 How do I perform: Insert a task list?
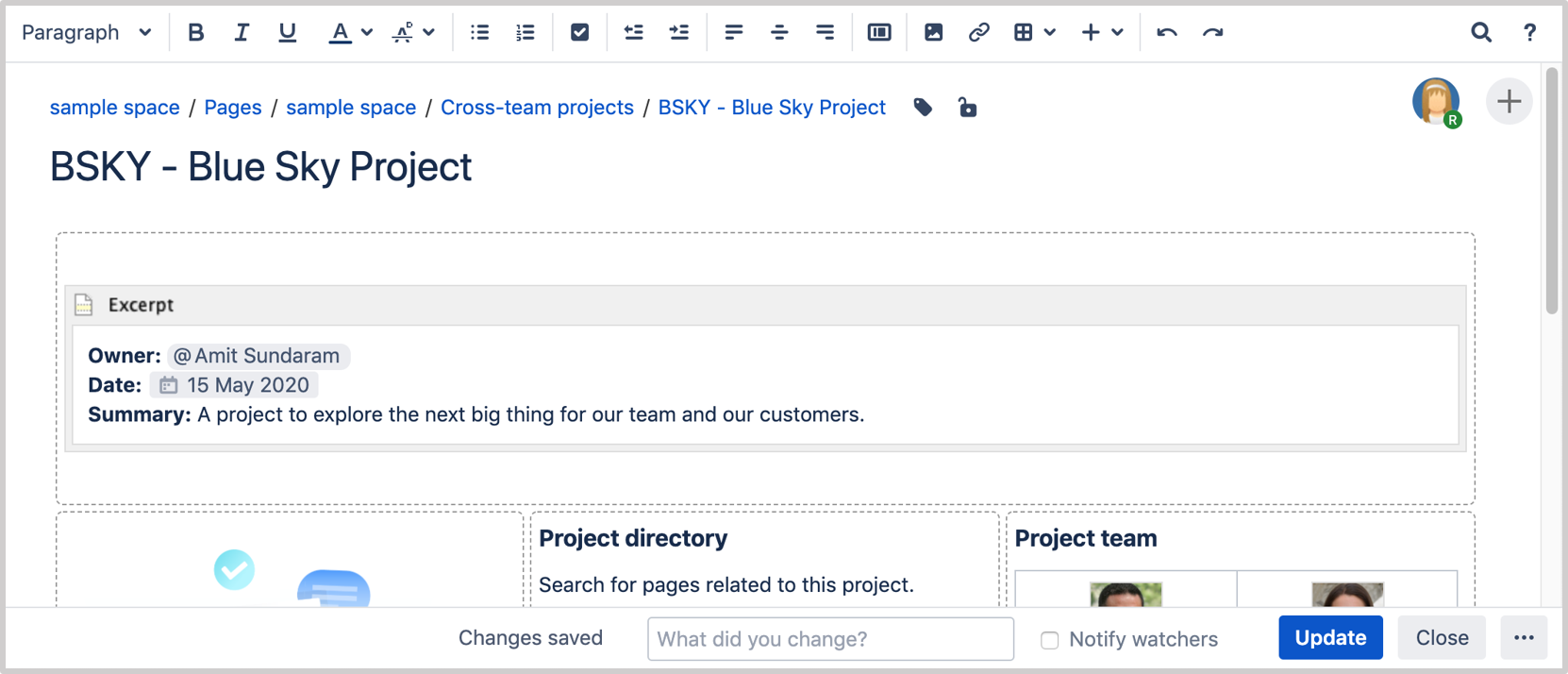(x=579, y=32)
